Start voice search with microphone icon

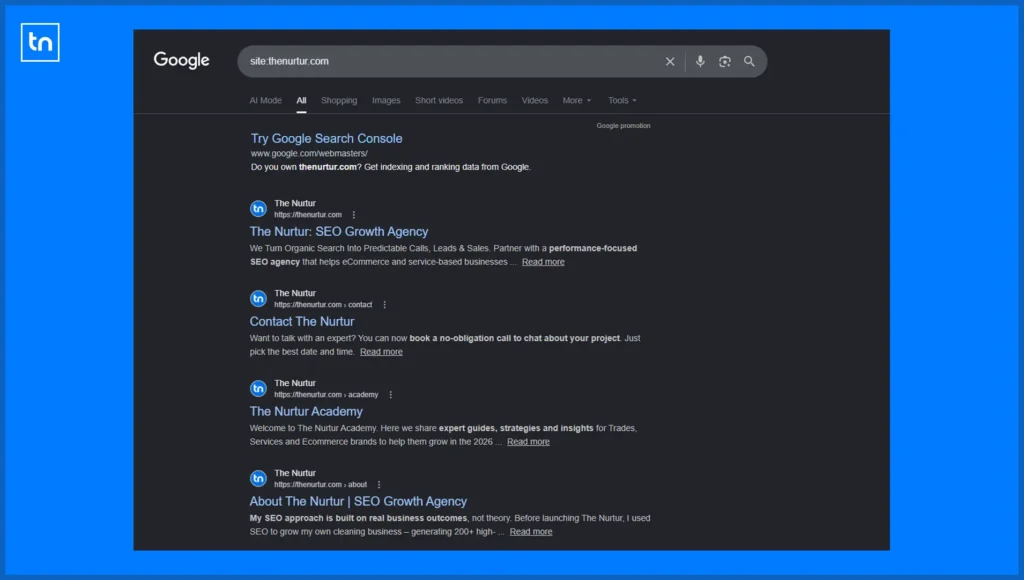click(x=699, y=61)
